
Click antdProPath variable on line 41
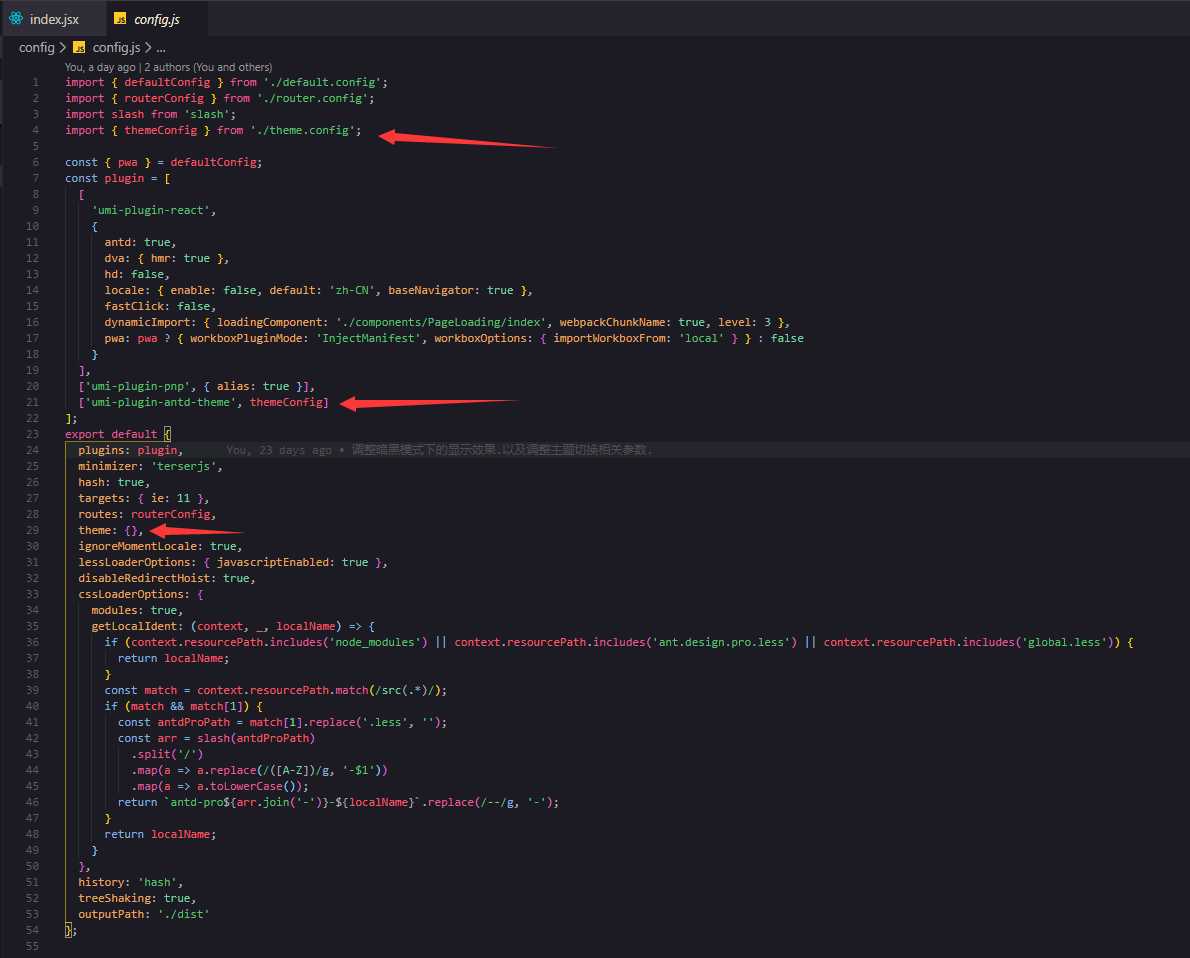(193, 722)
